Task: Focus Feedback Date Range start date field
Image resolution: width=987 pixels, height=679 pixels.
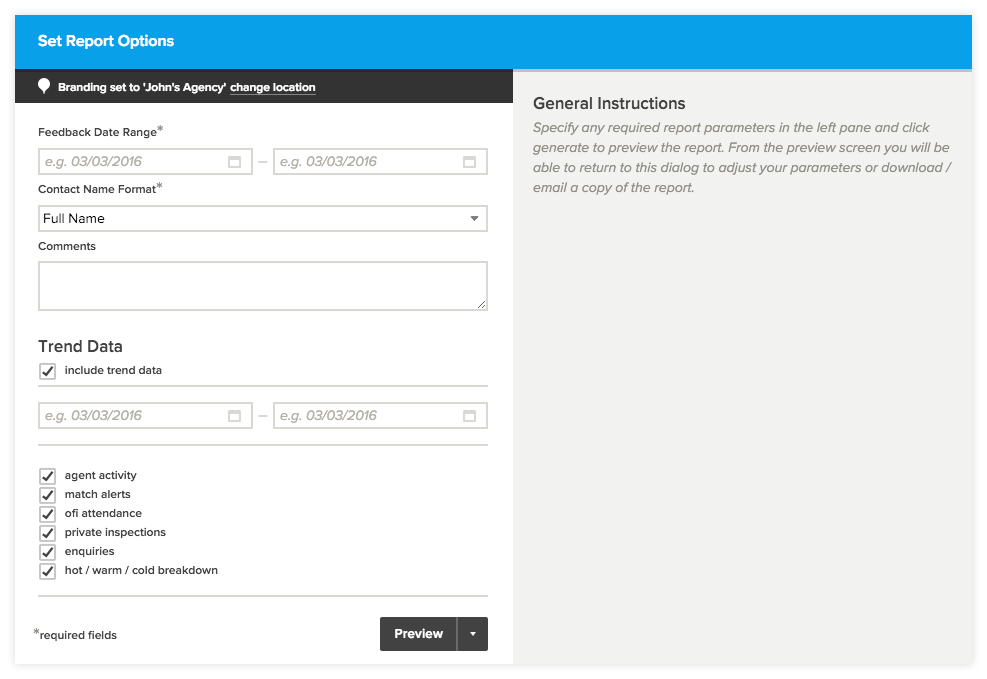Action: [145, 162]
